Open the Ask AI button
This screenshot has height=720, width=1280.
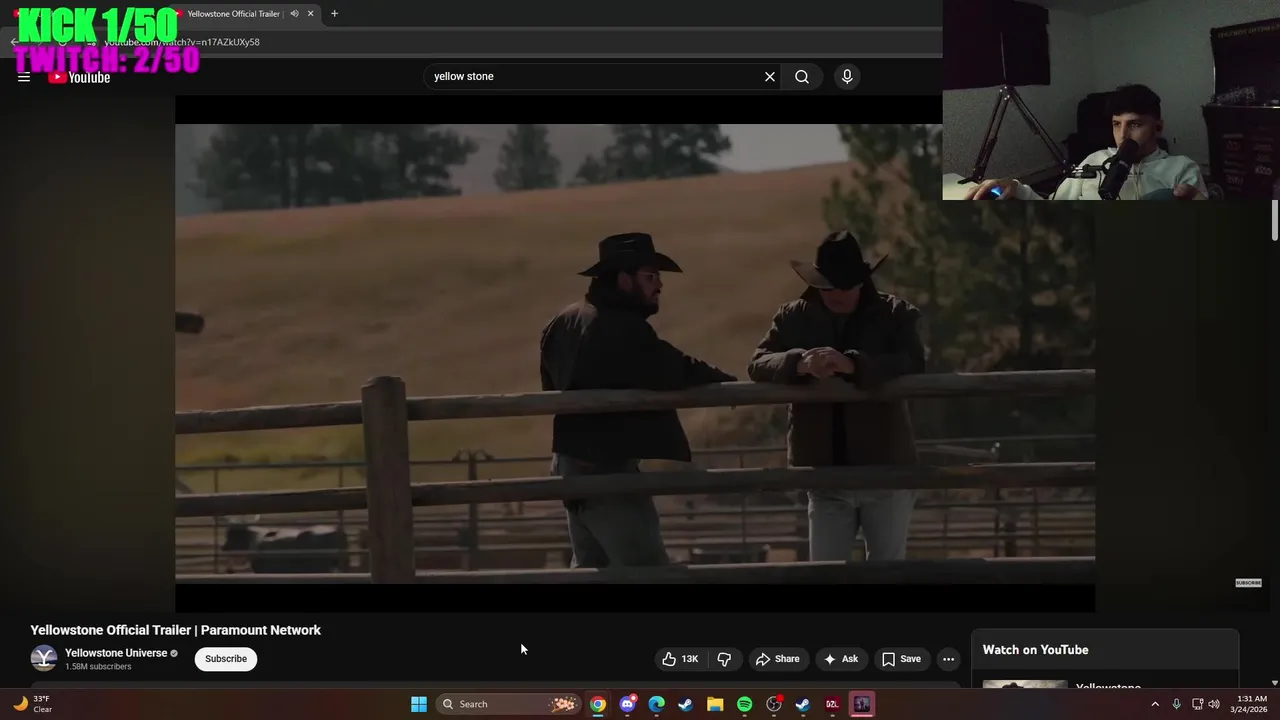840,659
